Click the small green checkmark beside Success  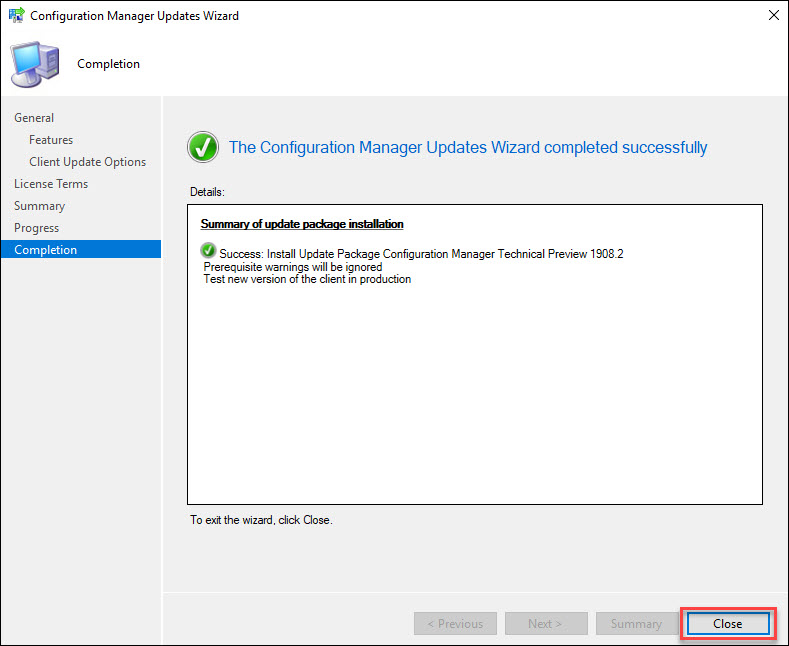[208, 250]
